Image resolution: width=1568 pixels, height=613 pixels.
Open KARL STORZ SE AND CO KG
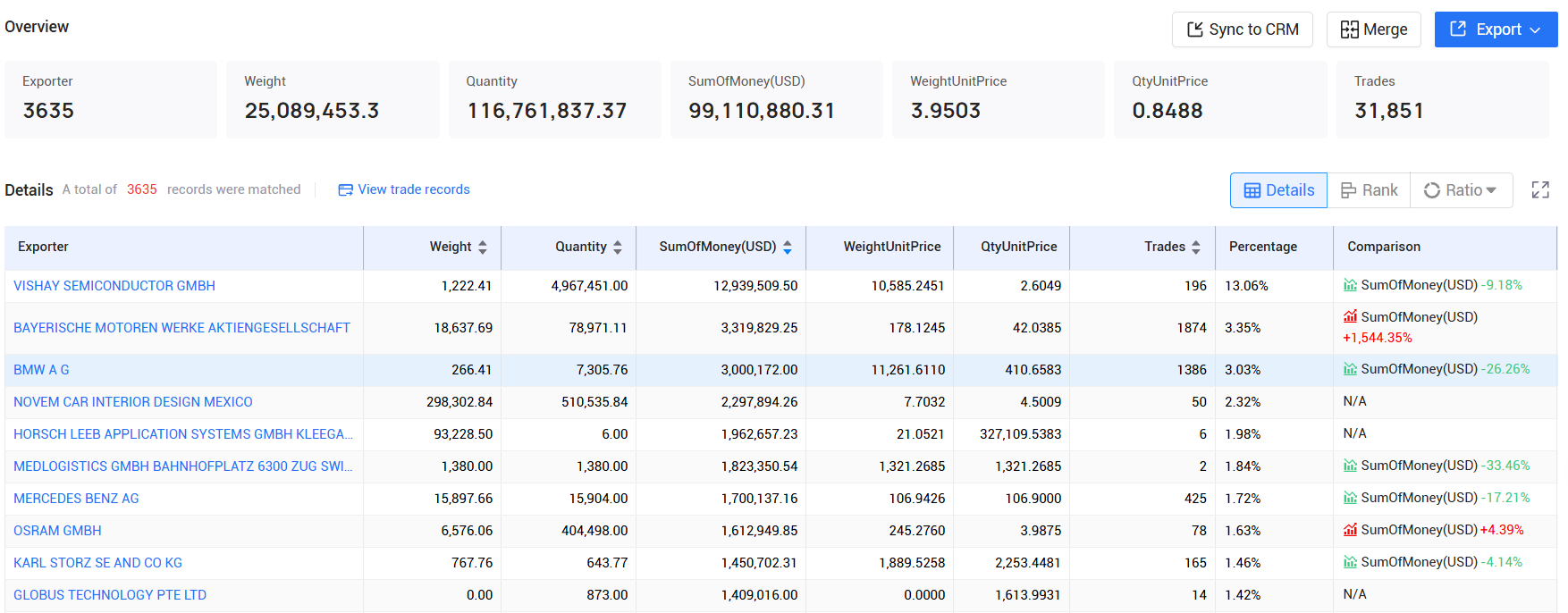[97, 563]
